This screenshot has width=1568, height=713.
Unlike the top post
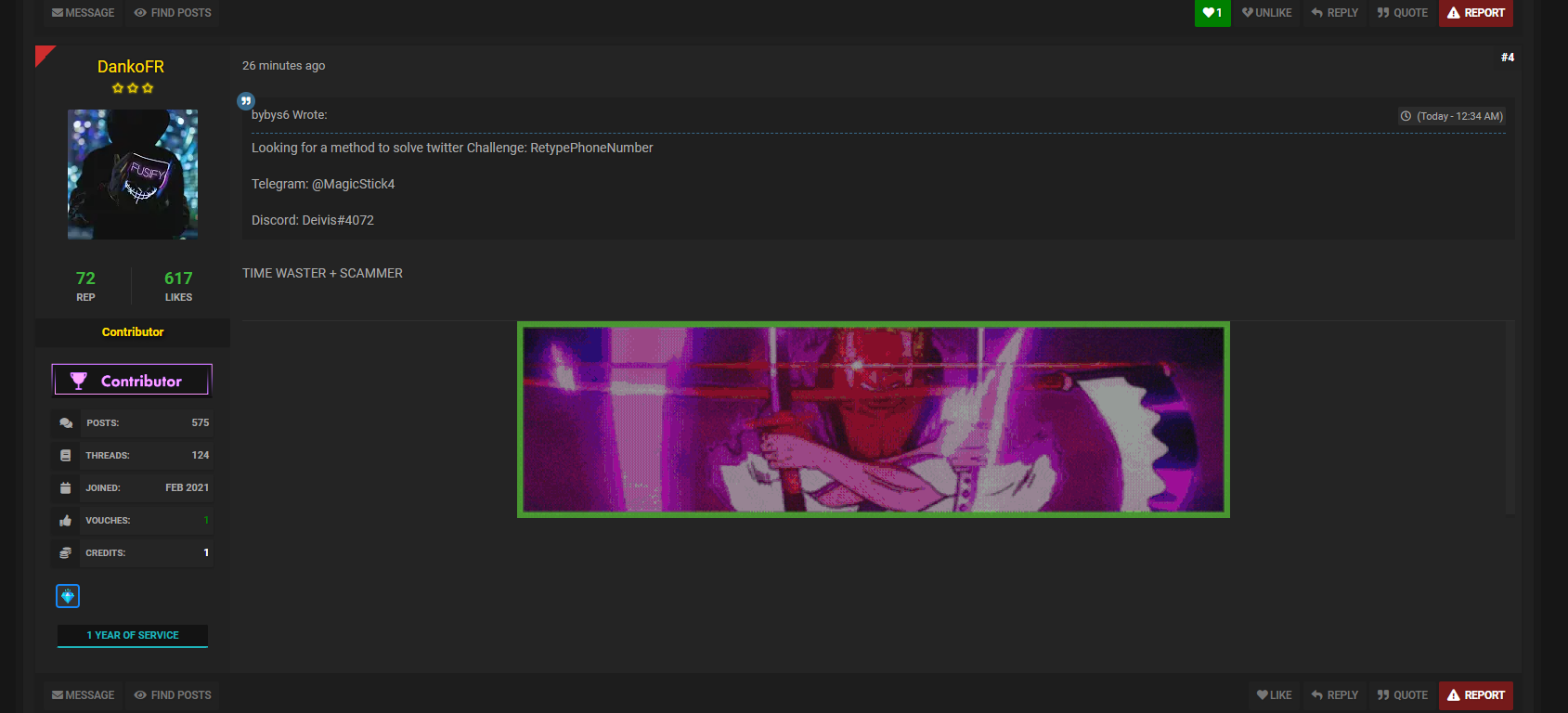(x=1267, y=13)
